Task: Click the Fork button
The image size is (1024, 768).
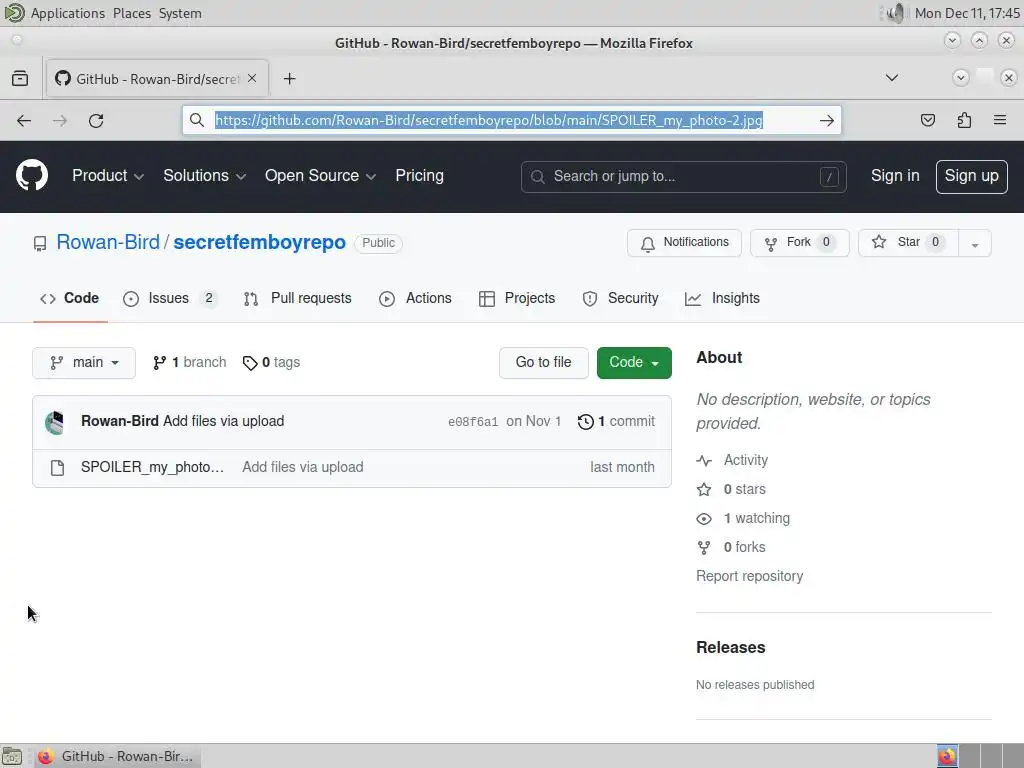Action: [799, 243]
